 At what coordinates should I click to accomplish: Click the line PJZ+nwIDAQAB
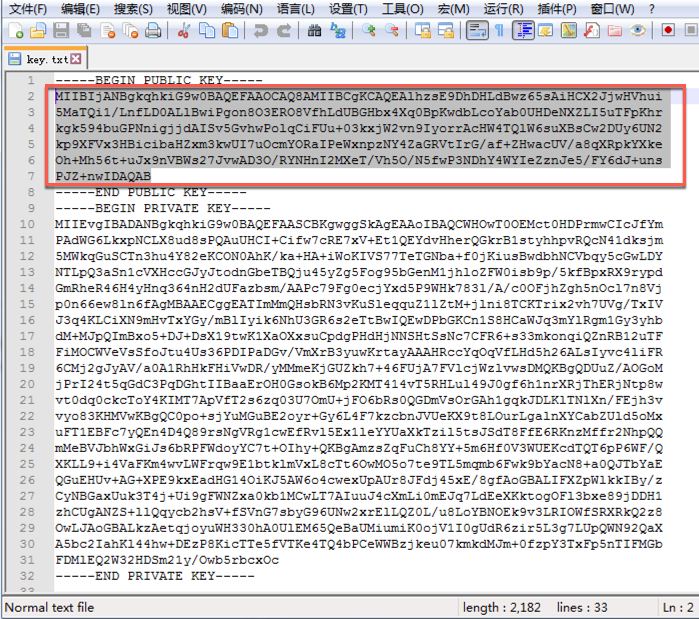click(x=103, y=176)
